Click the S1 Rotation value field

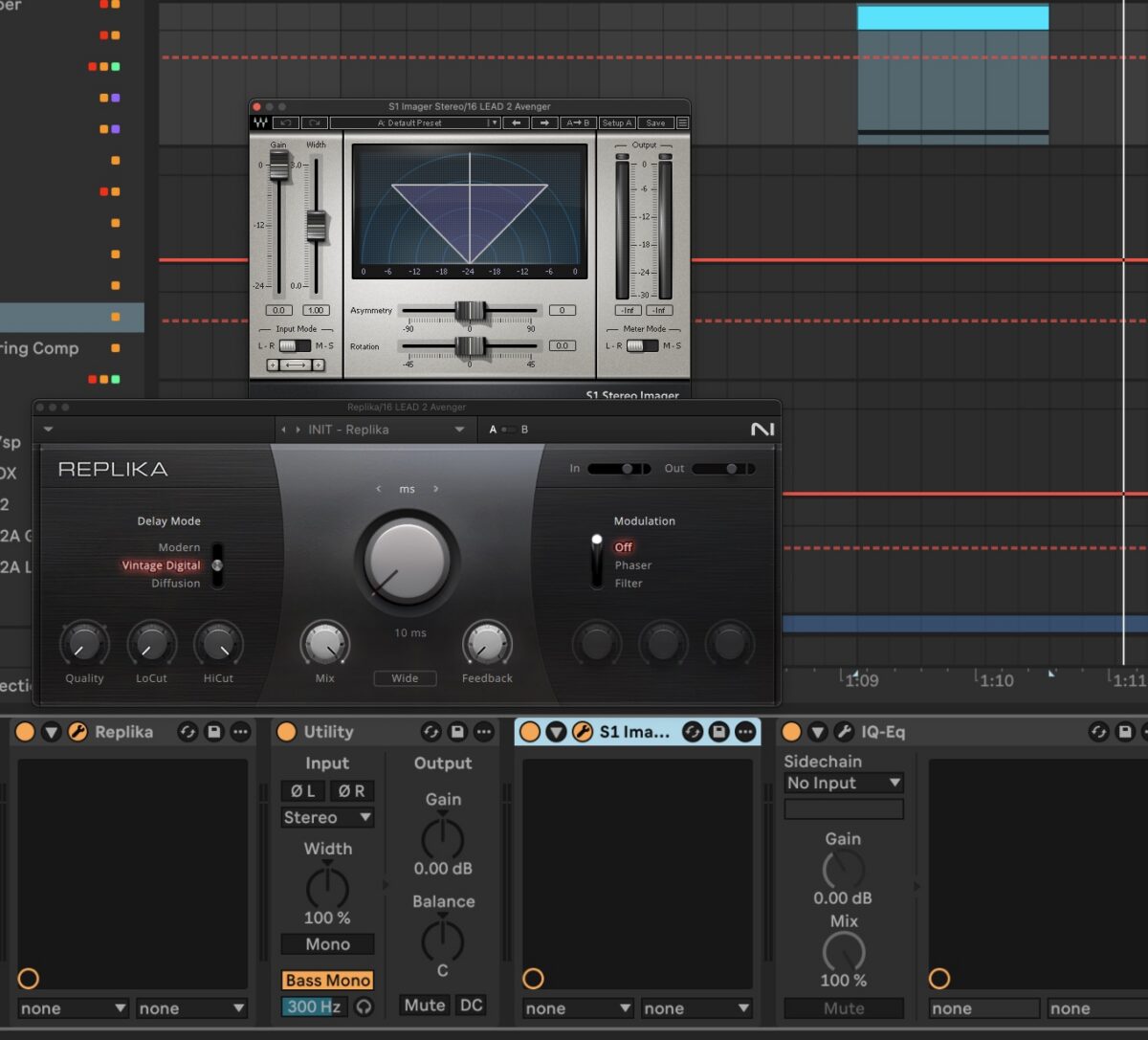[x=563, y=345]
